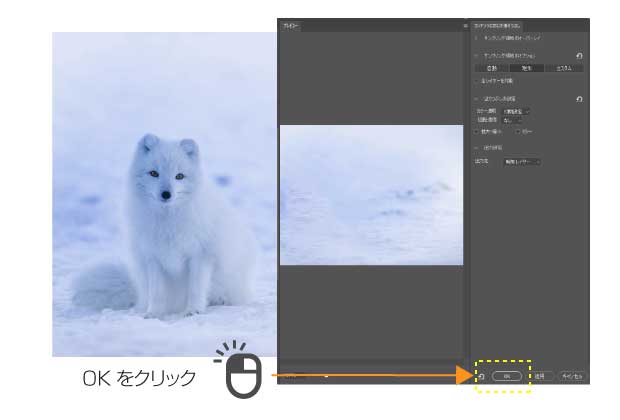Open the Output To dropdown
This screenshot has width=620, height=420.
pyautogui.click(x=522, y=161)
